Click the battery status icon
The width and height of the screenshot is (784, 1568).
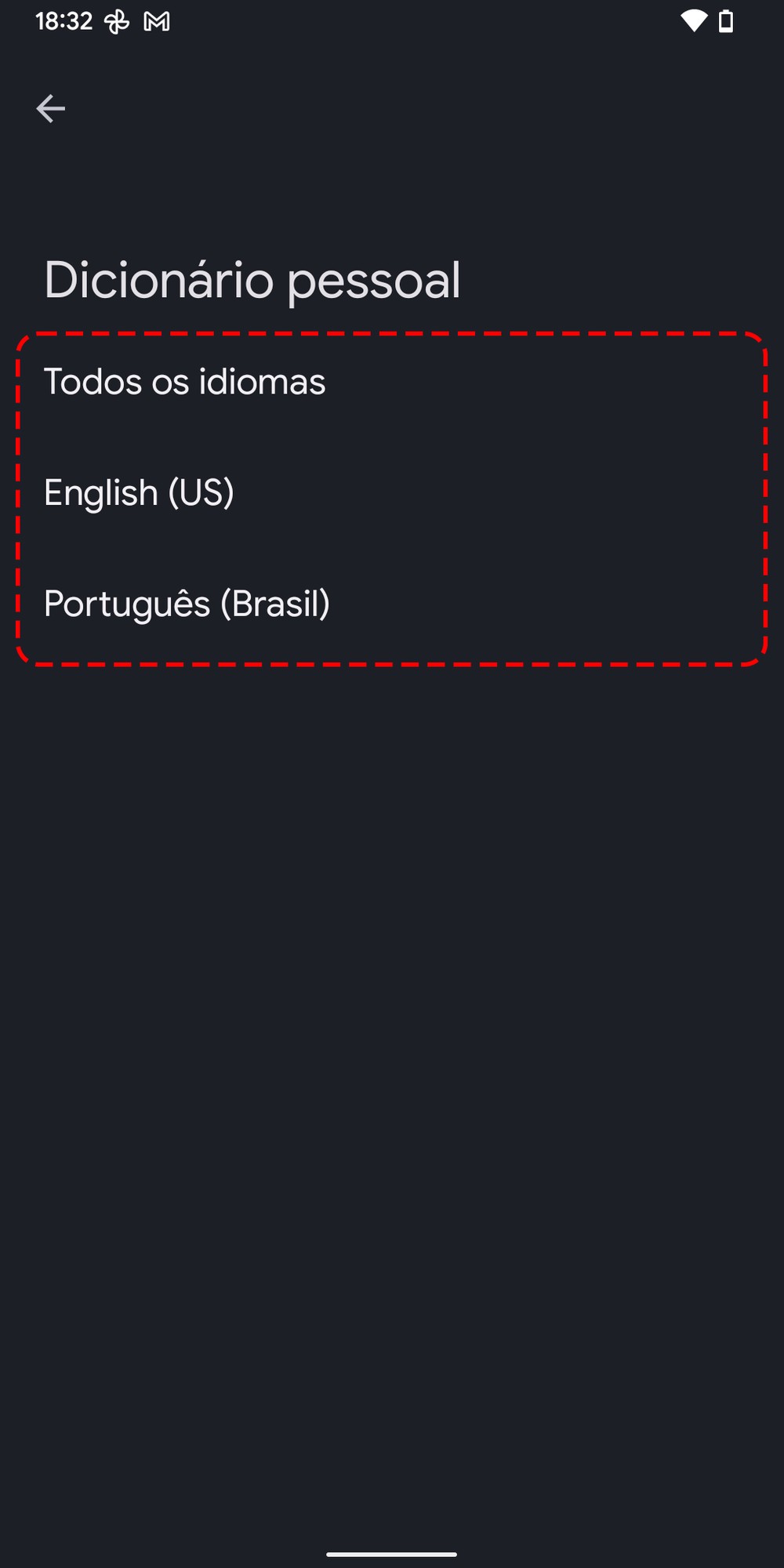click(727, 21)
